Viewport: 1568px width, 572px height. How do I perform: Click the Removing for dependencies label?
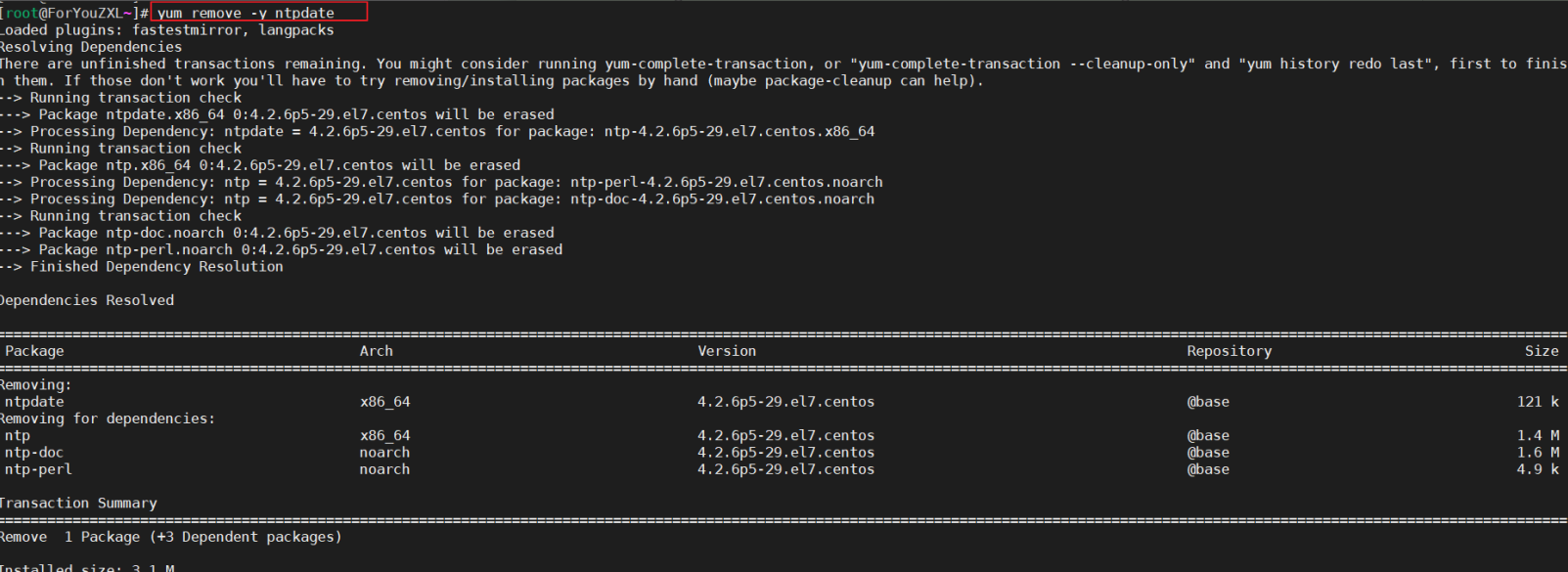click(108, 418)
